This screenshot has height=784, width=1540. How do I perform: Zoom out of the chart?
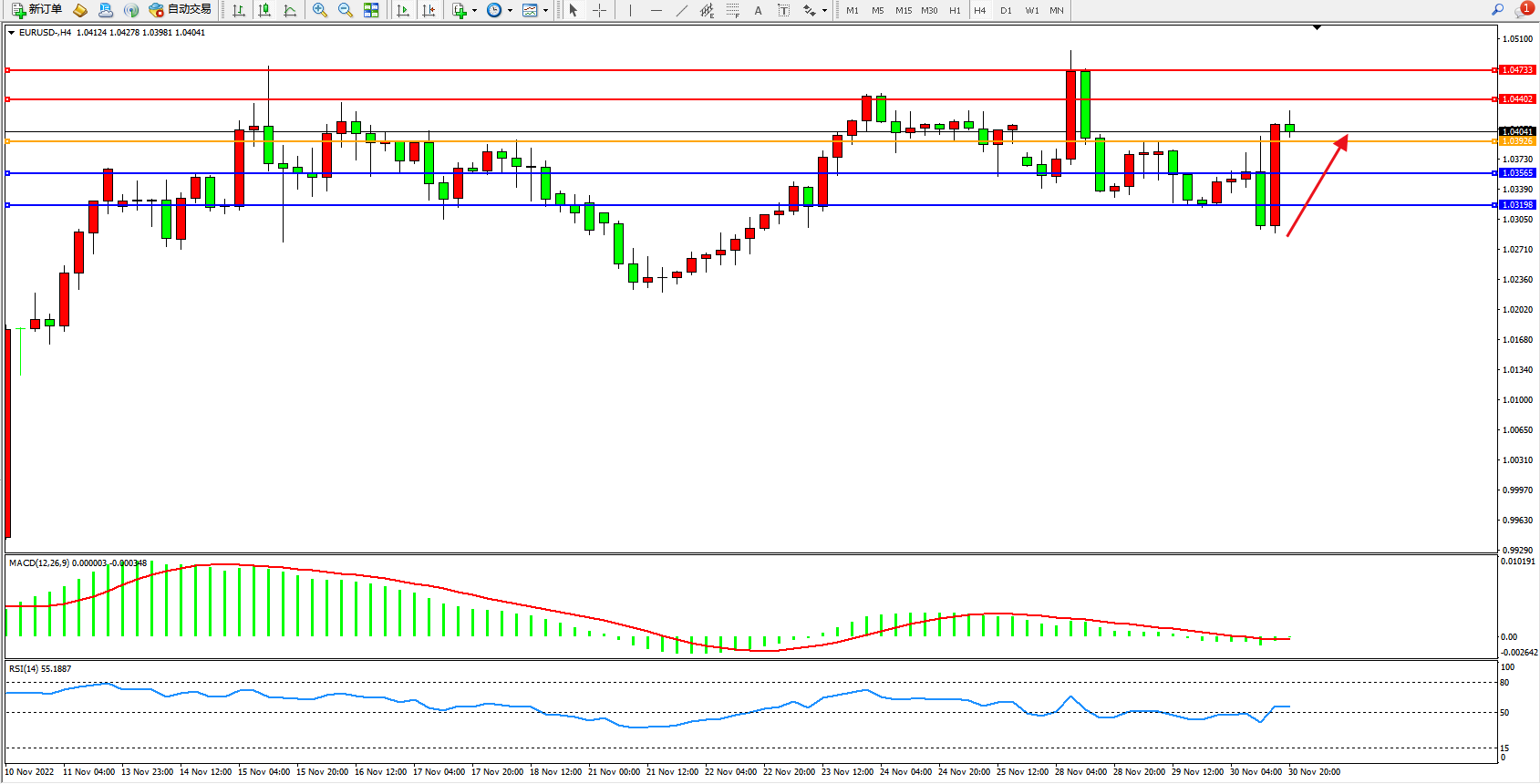346,10
